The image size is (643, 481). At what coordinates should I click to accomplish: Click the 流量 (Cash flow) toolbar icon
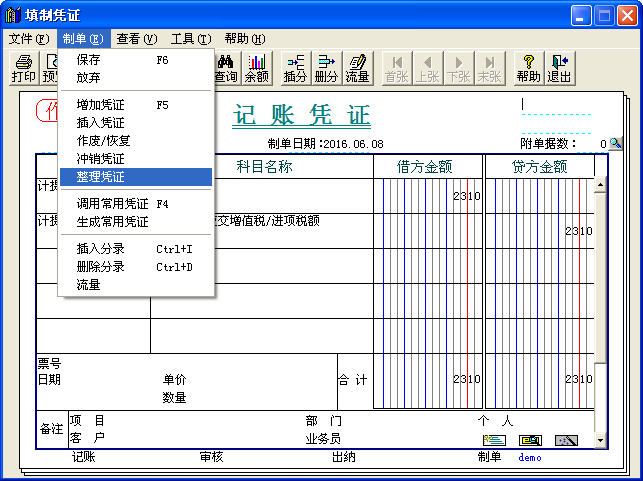click(357, 68)
